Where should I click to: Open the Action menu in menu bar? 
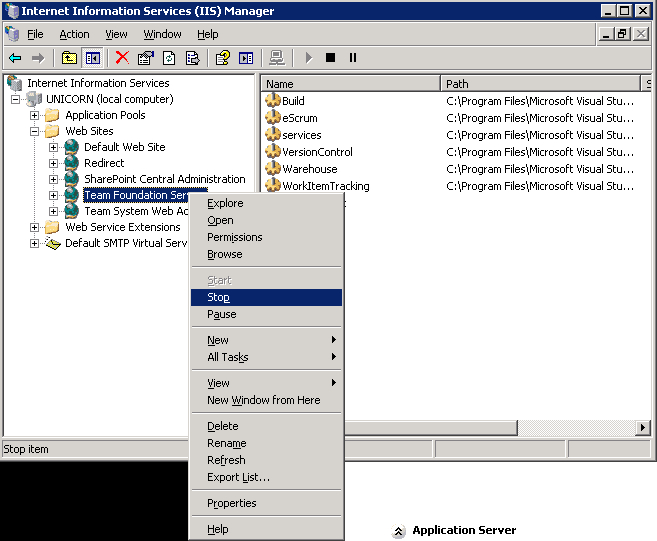74,34
